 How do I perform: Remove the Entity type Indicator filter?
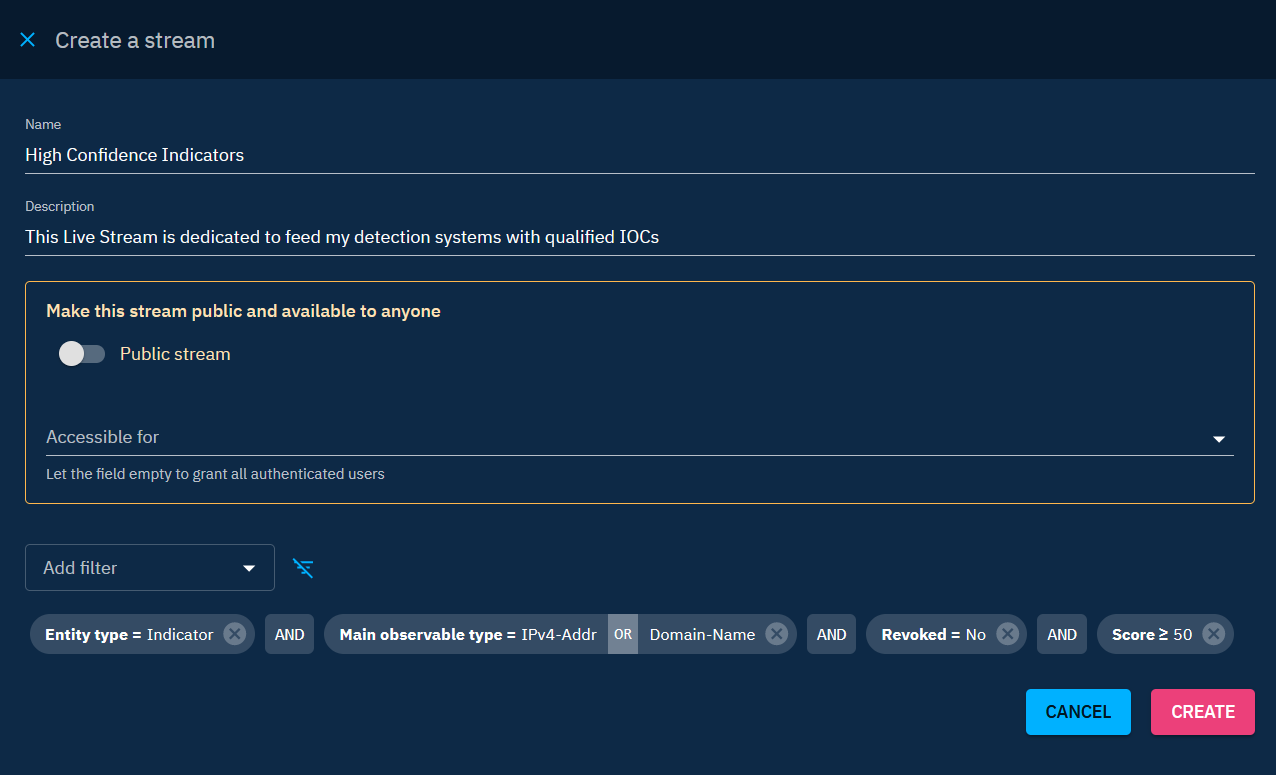tap(234, 634)
